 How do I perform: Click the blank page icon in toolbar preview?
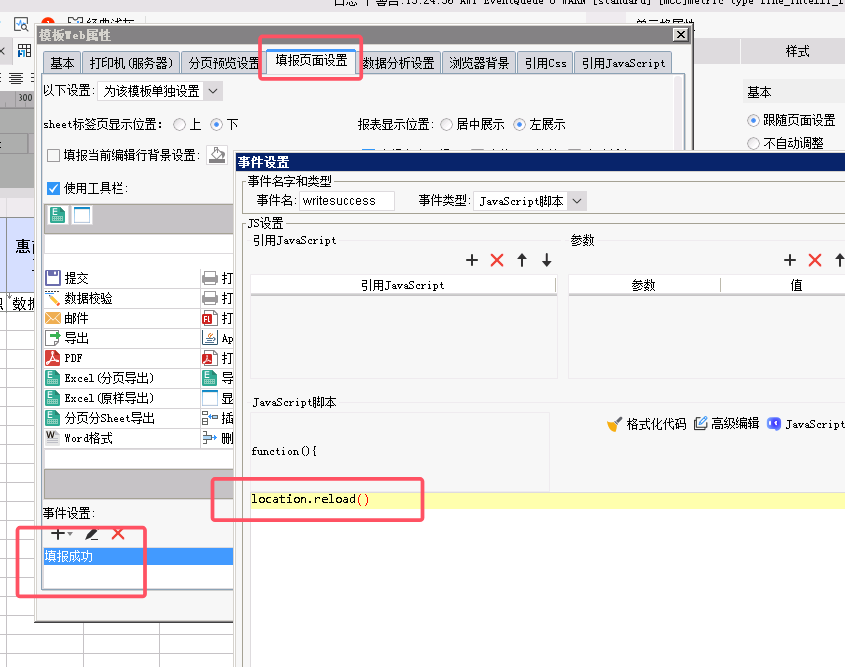tap(82, 215)
